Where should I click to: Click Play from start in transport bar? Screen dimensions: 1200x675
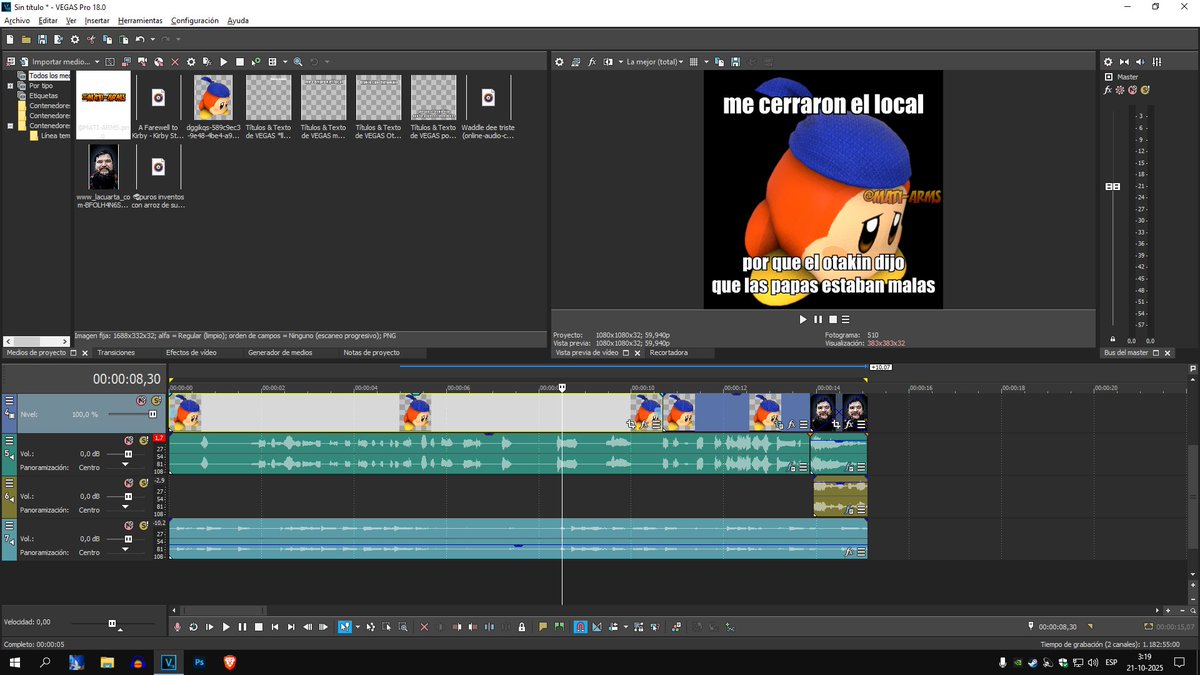pyautogui.click(x=209, y=627)
